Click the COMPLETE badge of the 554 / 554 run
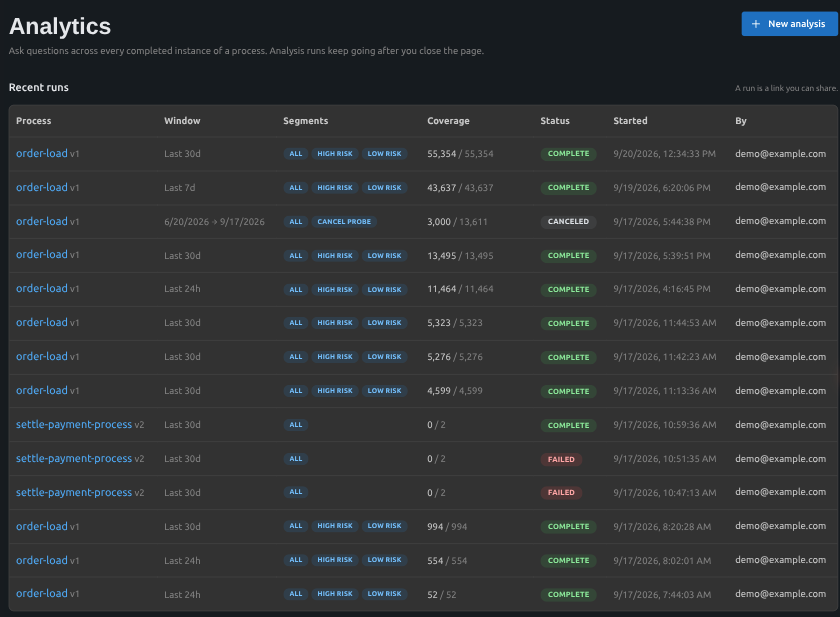The height and width of the screenshot is (617, 840). click(x=568, y=561)
